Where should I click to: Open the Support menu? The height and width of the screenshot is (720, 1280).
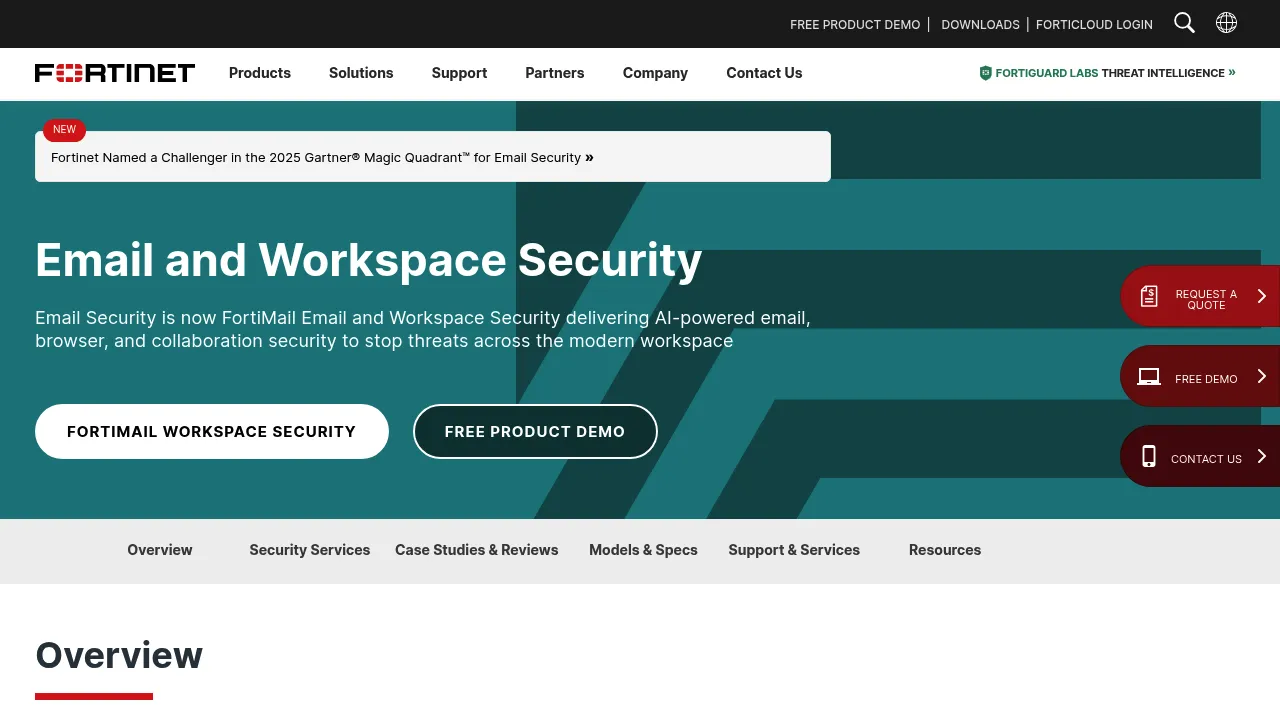click(459, 73)
